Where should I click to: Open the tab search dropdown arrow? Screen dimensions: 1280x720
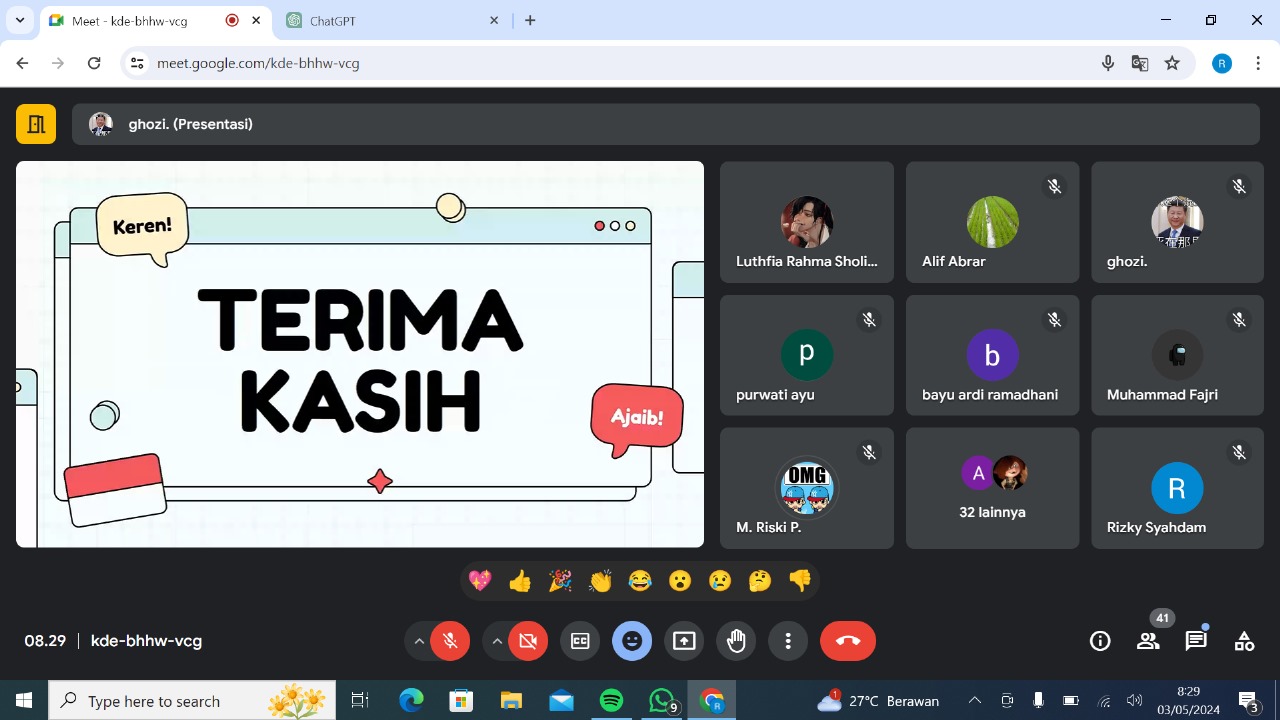(20, 20)
